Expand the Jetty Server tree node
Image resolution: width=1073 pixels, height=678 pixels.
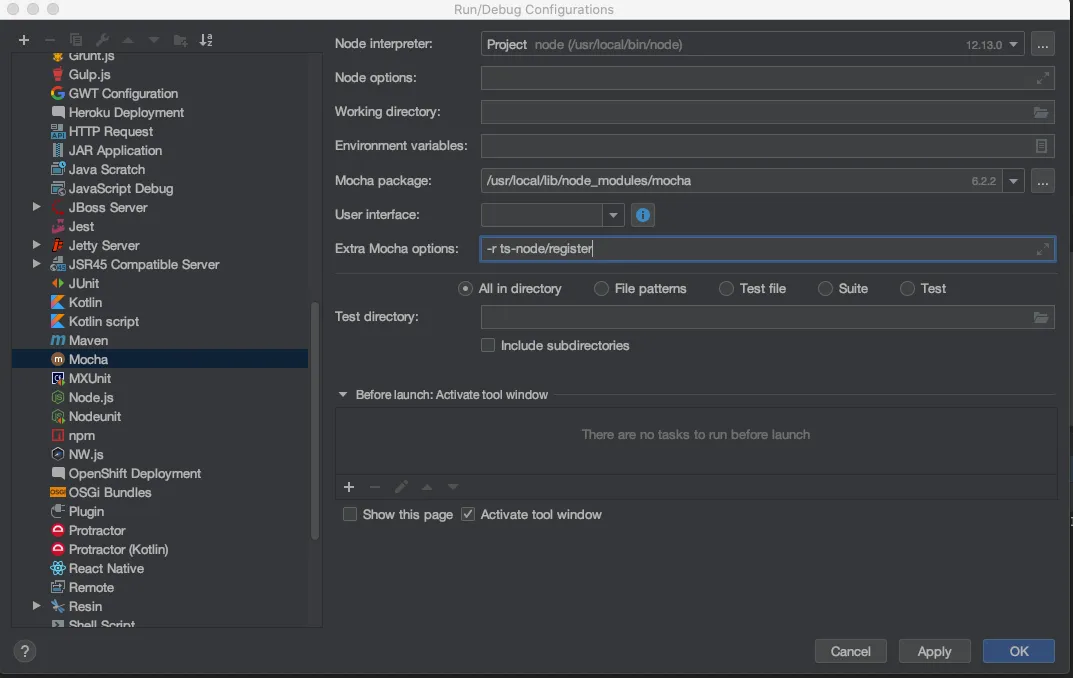36,245
